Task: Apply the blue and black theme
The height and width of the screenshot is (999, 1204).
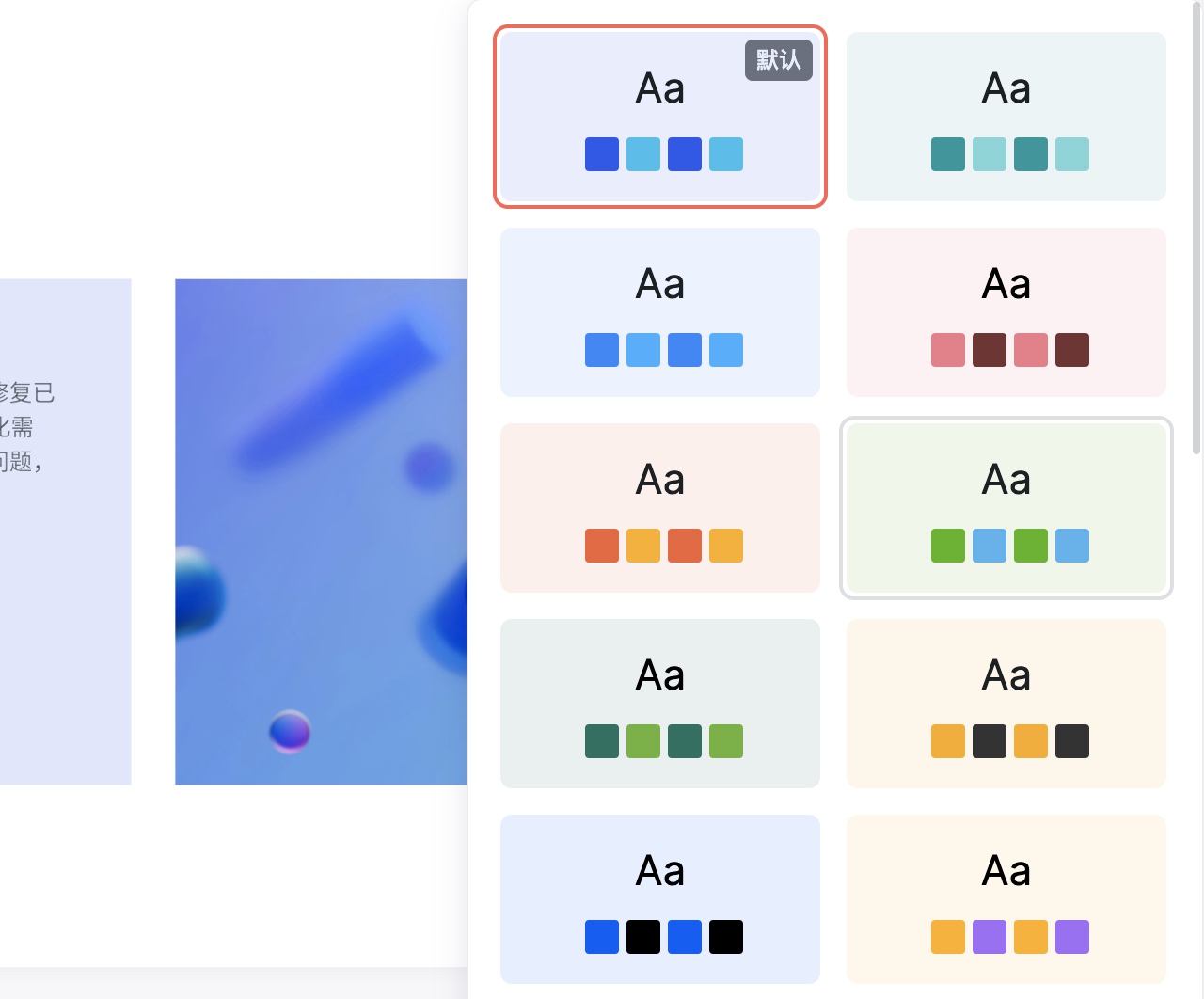Action: [x=659, y=899]
